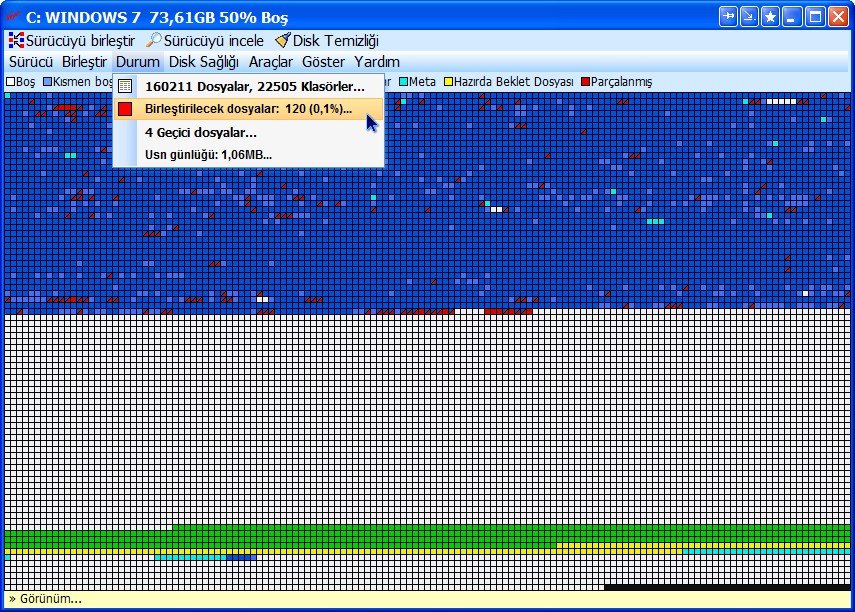This screenshot has width=855, height=612.
Task: Open the Göster menu
Action: click(x=323, y=62)
